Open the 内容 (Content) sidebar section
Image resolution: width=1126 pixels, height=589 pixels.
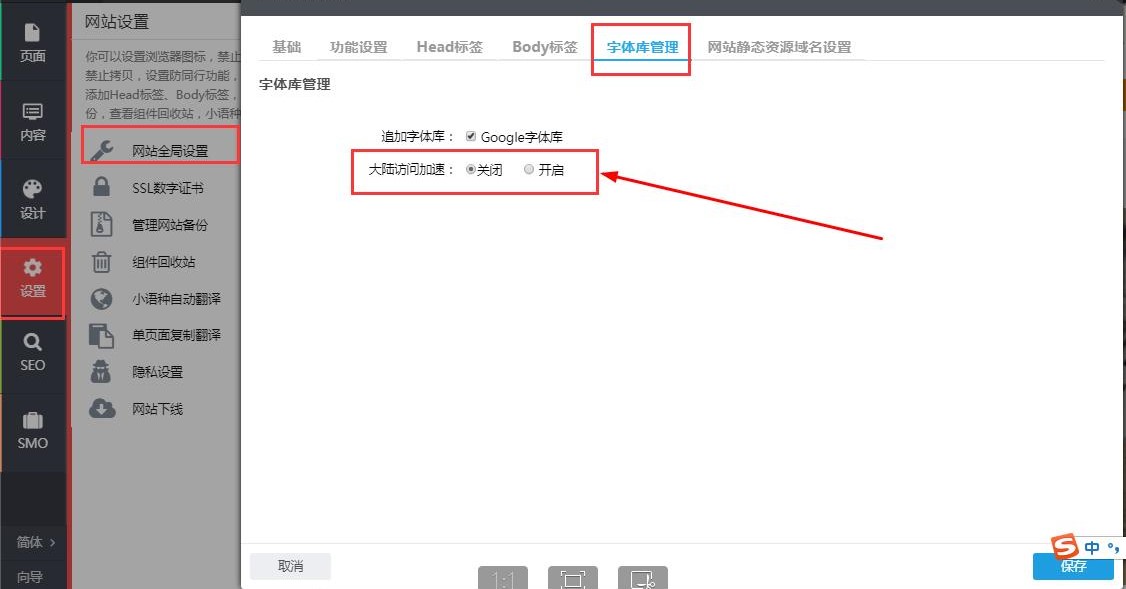(x=33, y=112)
